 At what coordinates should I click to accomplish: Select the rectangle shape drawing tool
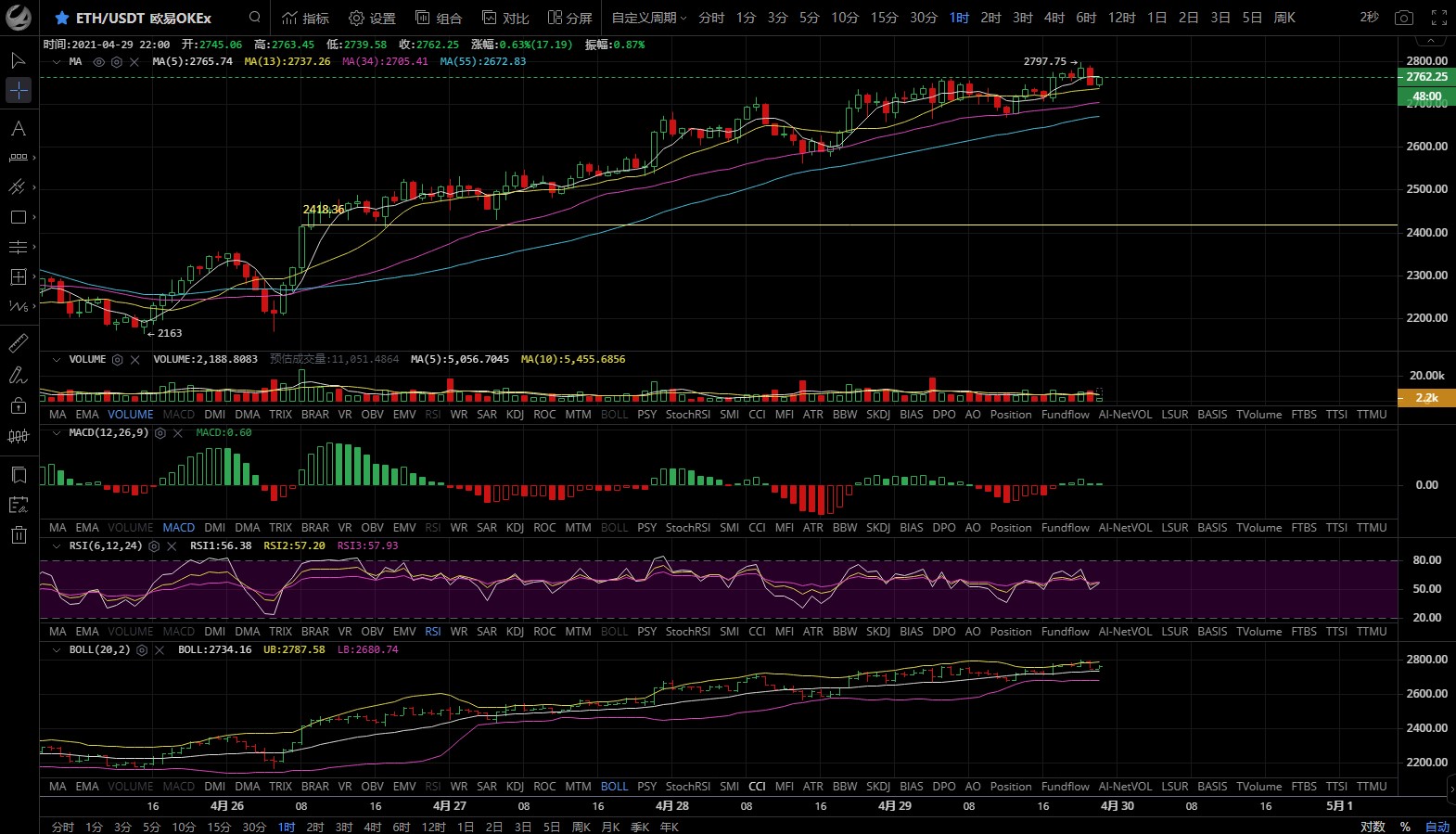[18, 217]
